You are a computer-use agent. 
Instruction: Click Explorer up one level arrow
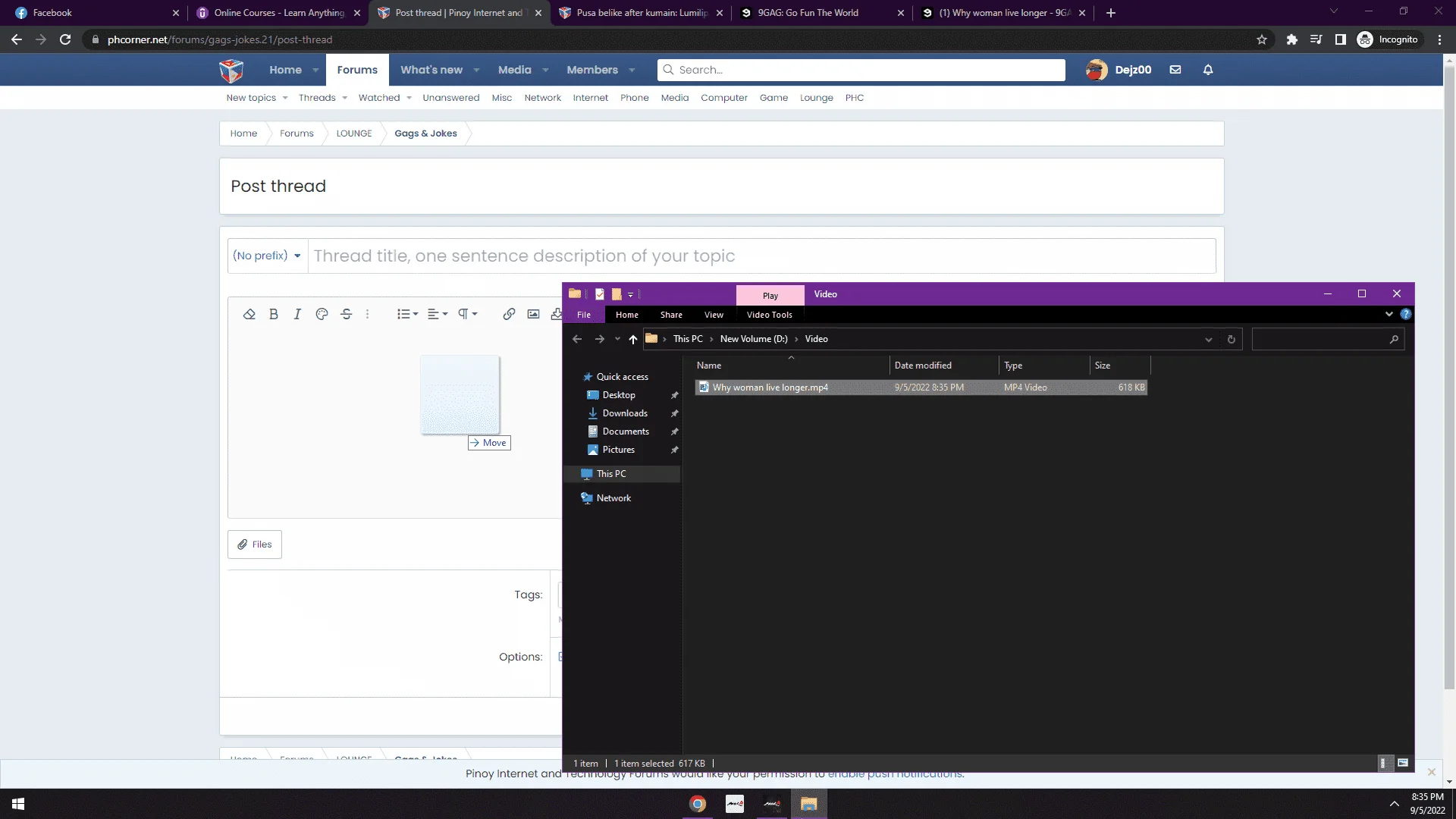pos(633,339)
